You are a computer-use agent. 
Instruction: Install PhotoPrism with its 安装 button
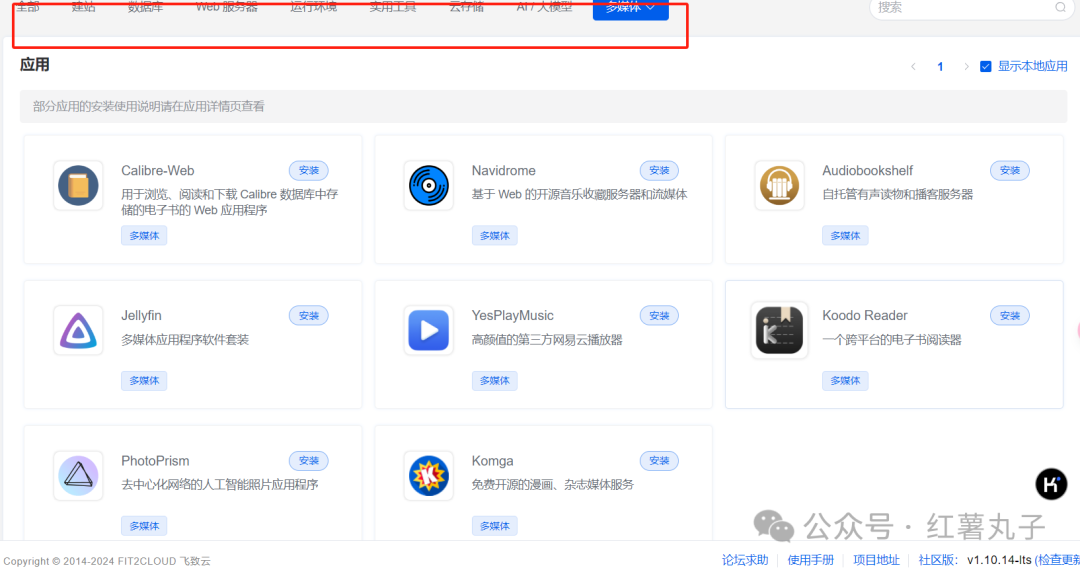[309, 461]
